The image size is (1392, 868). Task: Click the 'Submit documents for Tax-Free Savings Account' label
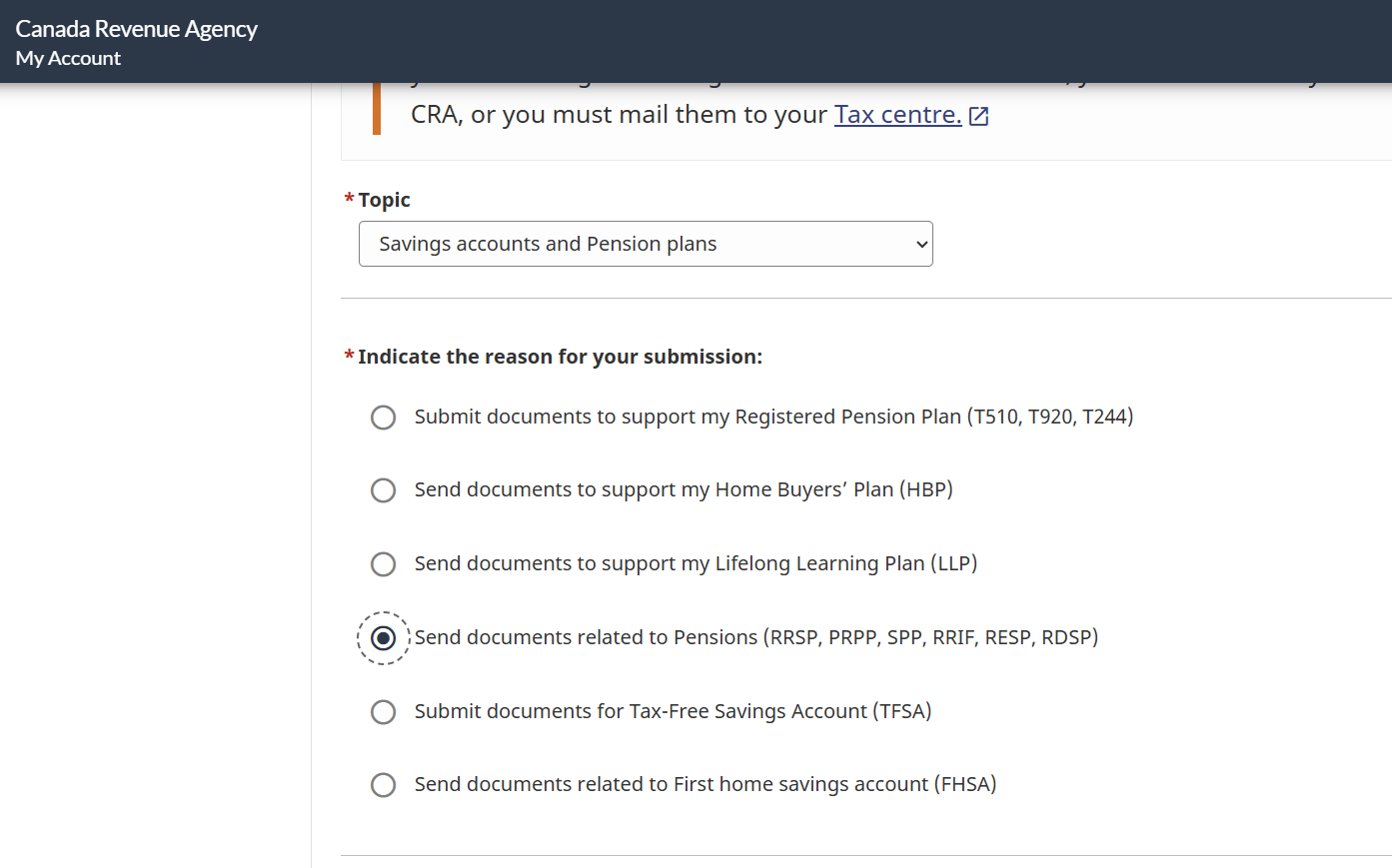click(x=673, y=711)
